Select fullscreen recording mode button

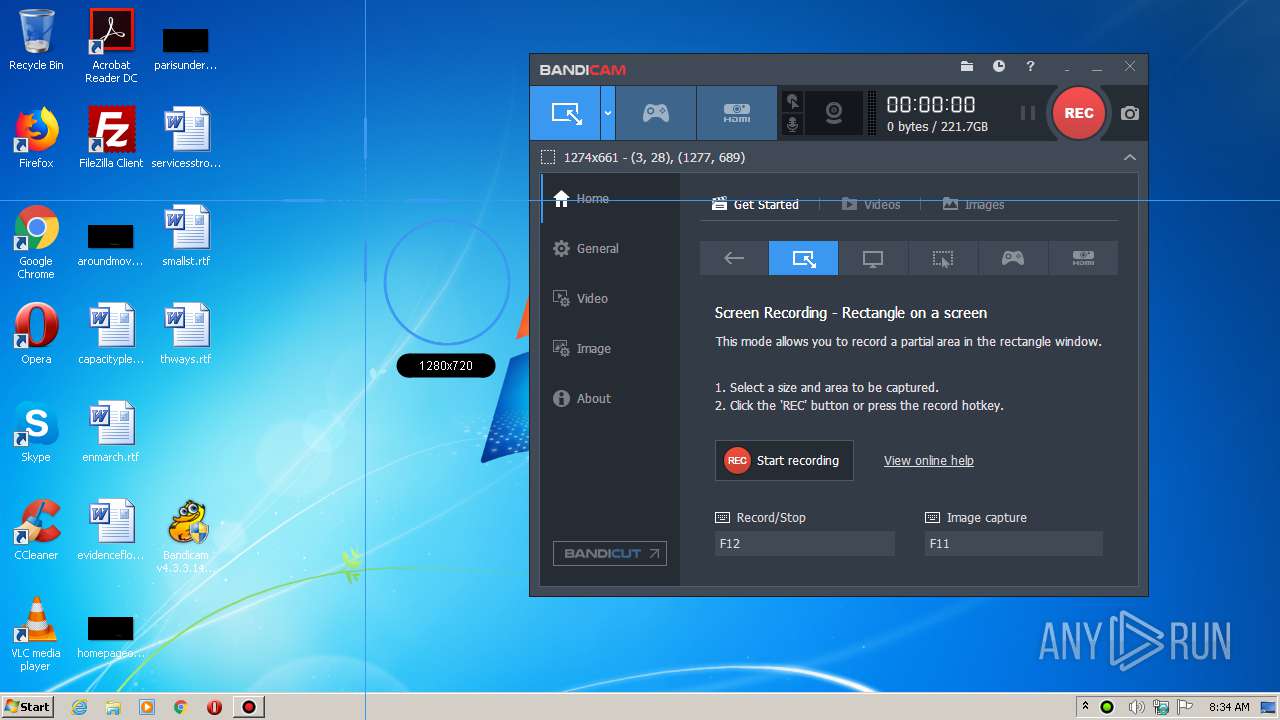coord(873,258)
